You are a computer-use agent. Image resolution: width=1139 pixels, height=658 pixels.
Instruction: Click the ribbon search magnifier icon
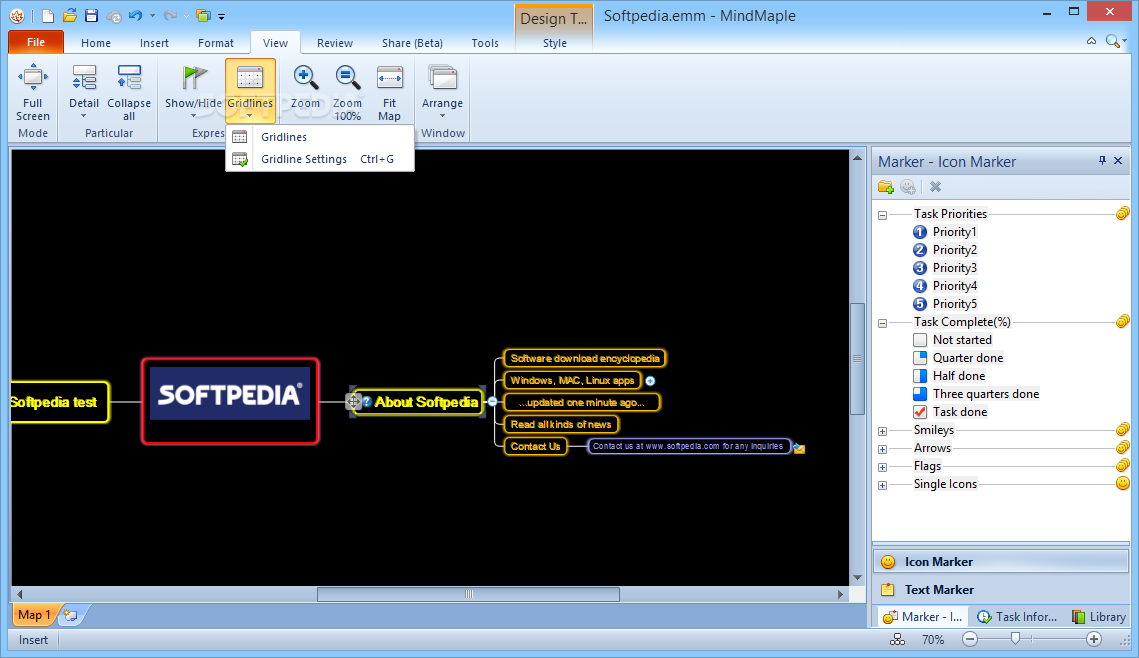[1112, 41]
